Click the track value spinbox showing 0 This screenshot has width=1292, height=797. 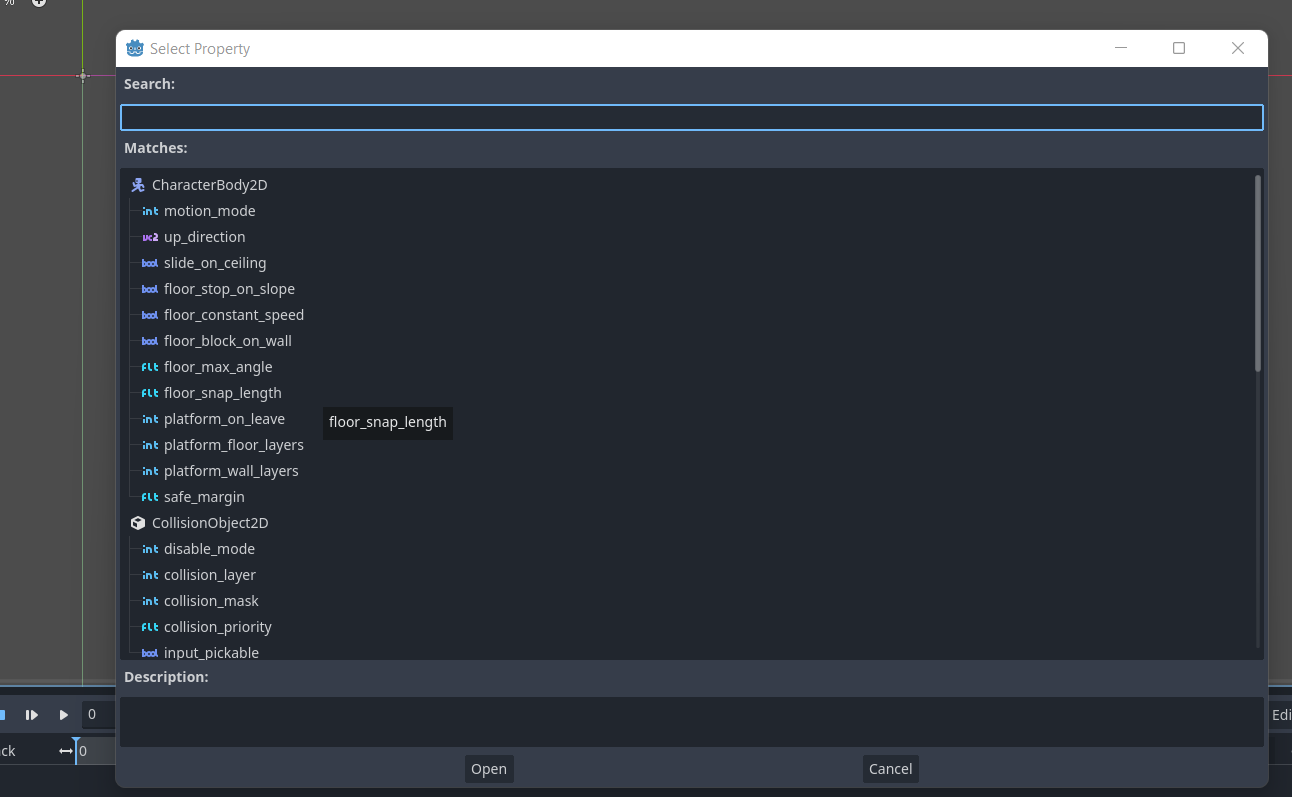point(97,714)
